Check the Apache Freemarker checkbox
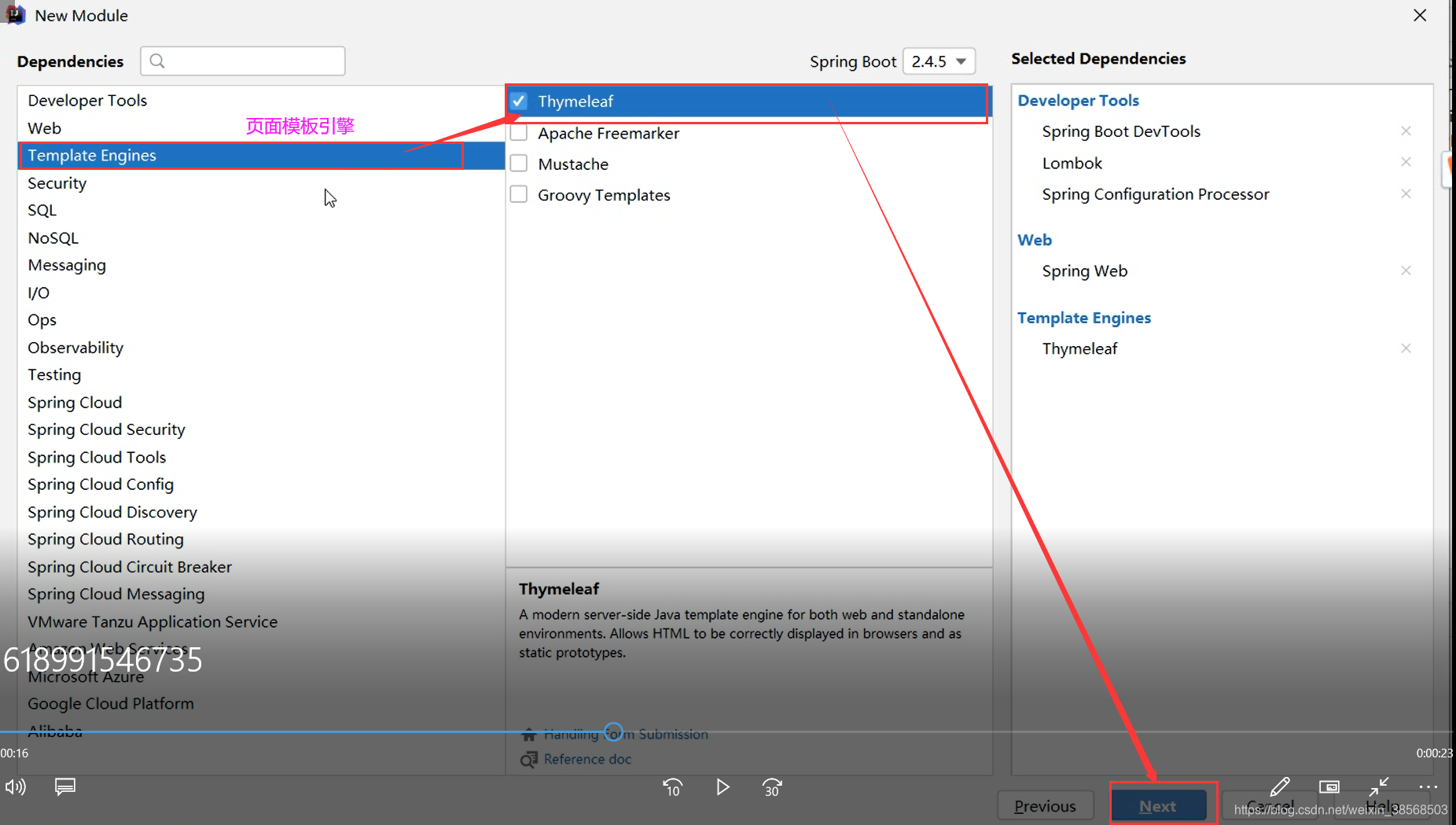This screenshot has height=825, width=1456. (x=518, y=133)
